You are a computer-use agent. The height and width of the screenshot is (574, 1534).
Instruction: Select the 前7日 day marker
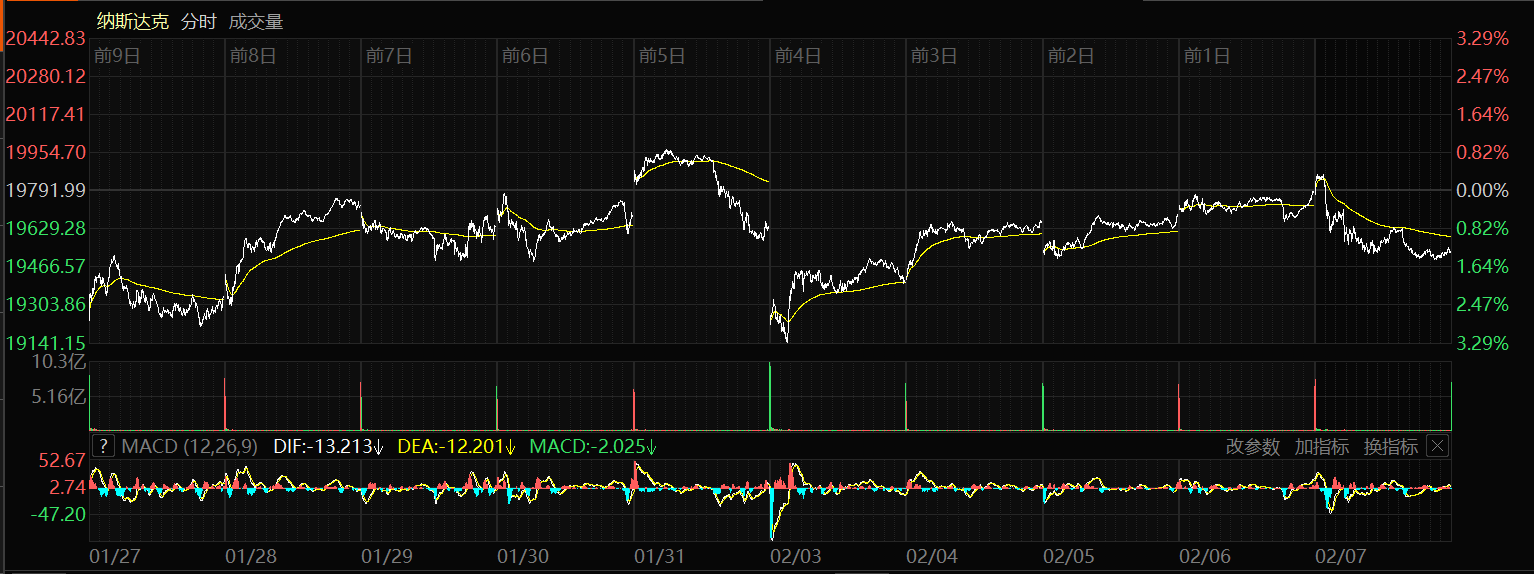click(389, 55)
